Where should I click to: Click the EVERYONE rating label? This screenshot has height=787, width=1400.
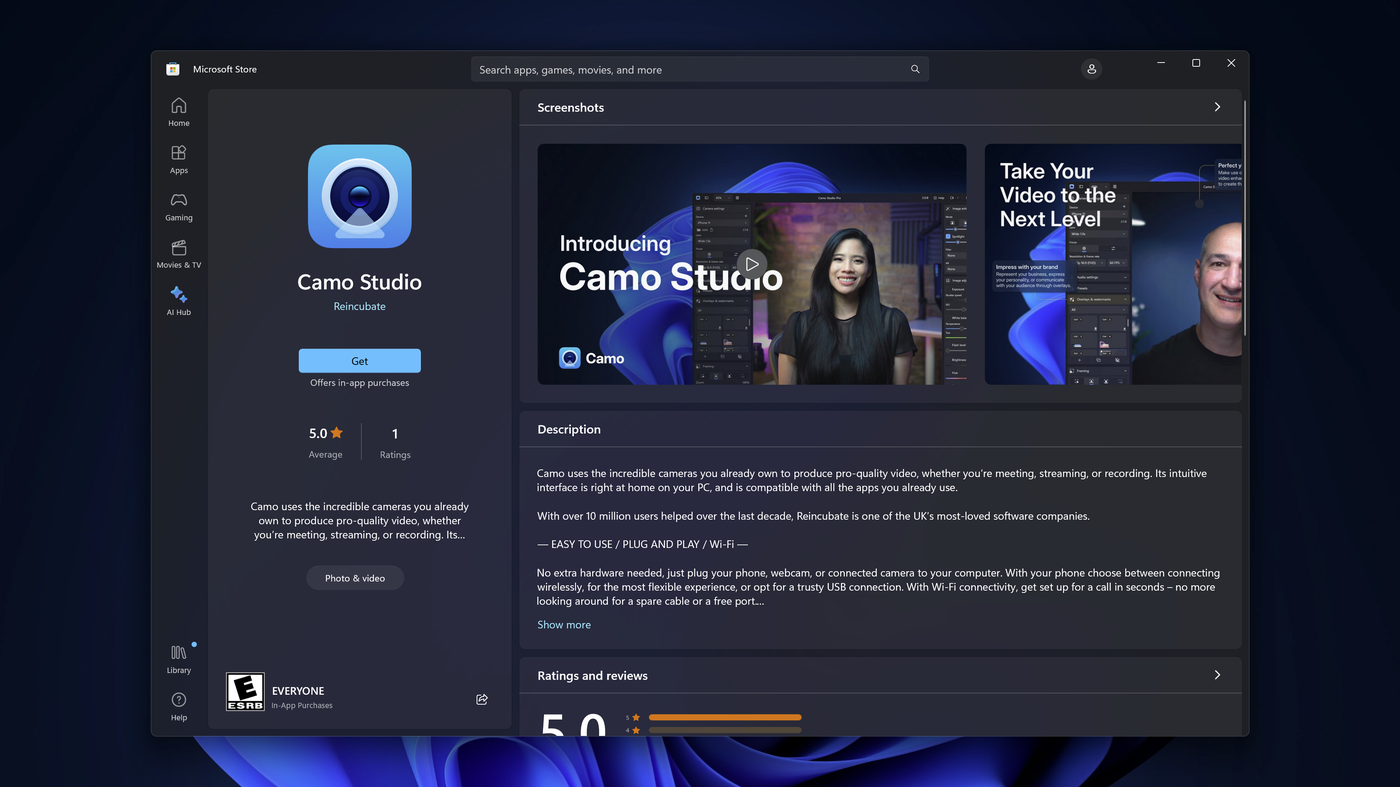pyautogui.click(x=298, y=691)
